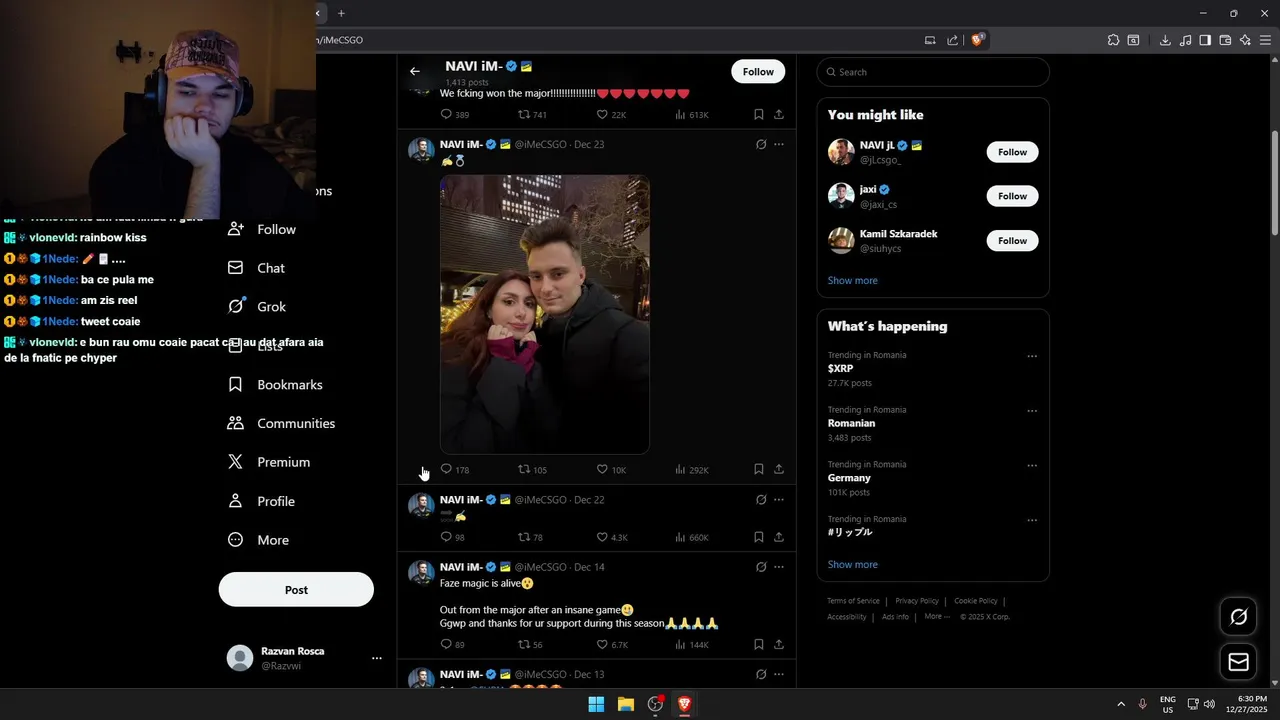Open Grok in the left navigation
This screenshot has height=720, width=1280.
coord(257,307)
